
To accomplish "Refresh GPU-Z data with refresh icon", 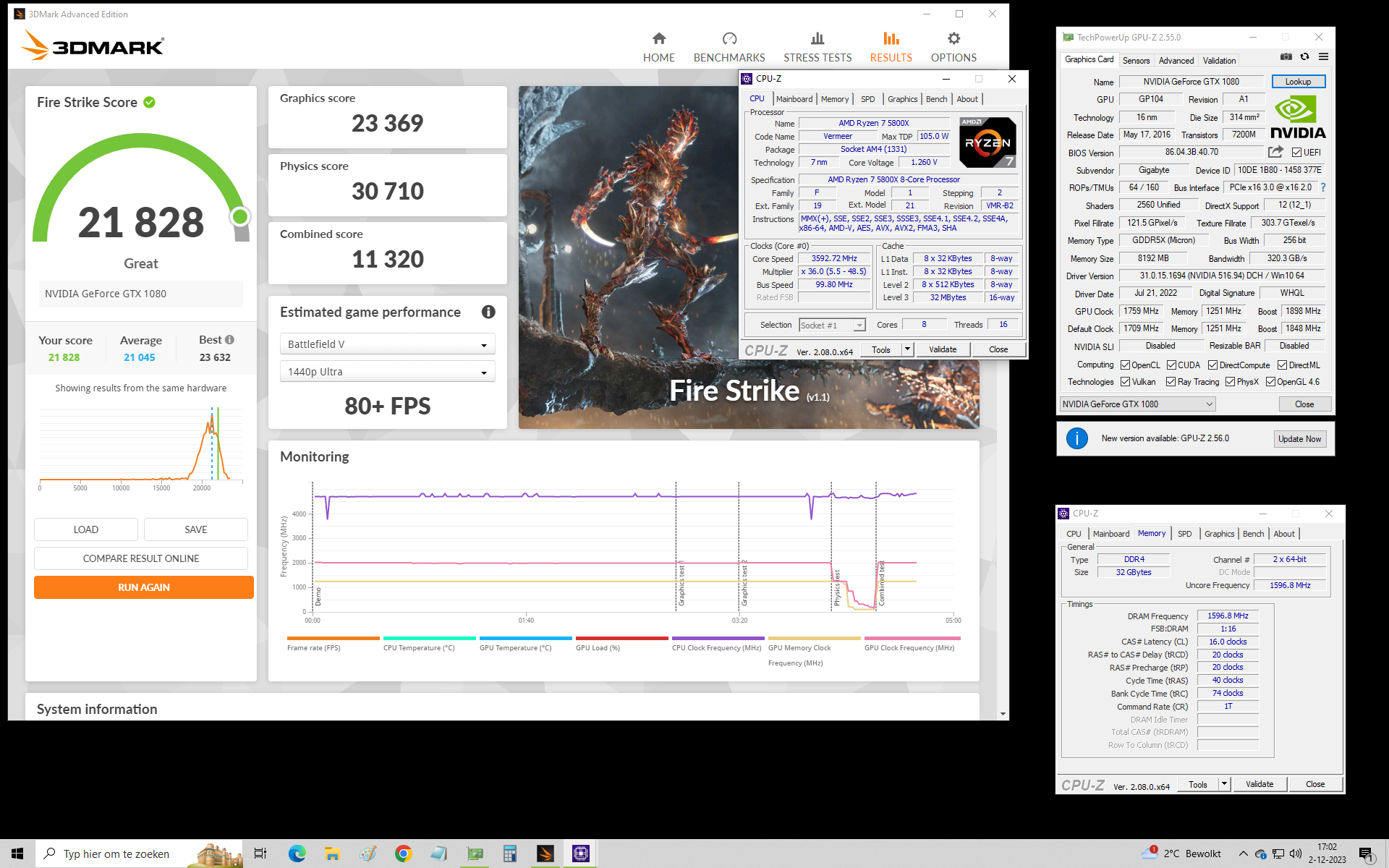I will 1304,56.
